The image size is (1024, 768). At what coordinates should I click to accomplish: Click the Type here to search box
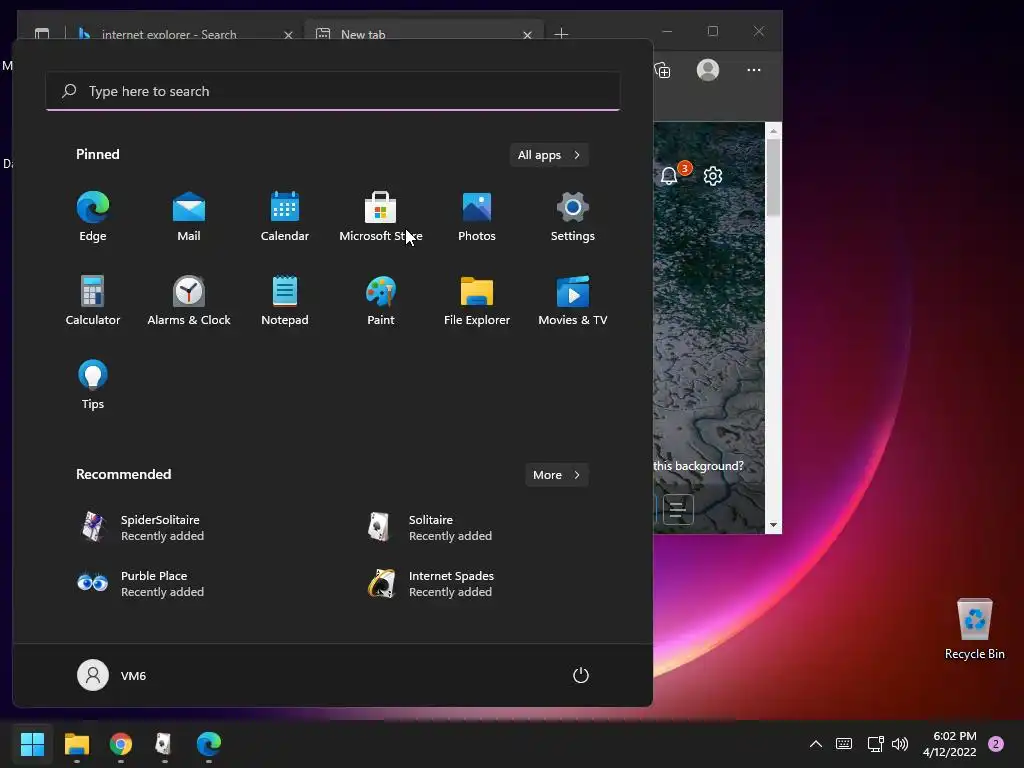[x=333, y=91]
